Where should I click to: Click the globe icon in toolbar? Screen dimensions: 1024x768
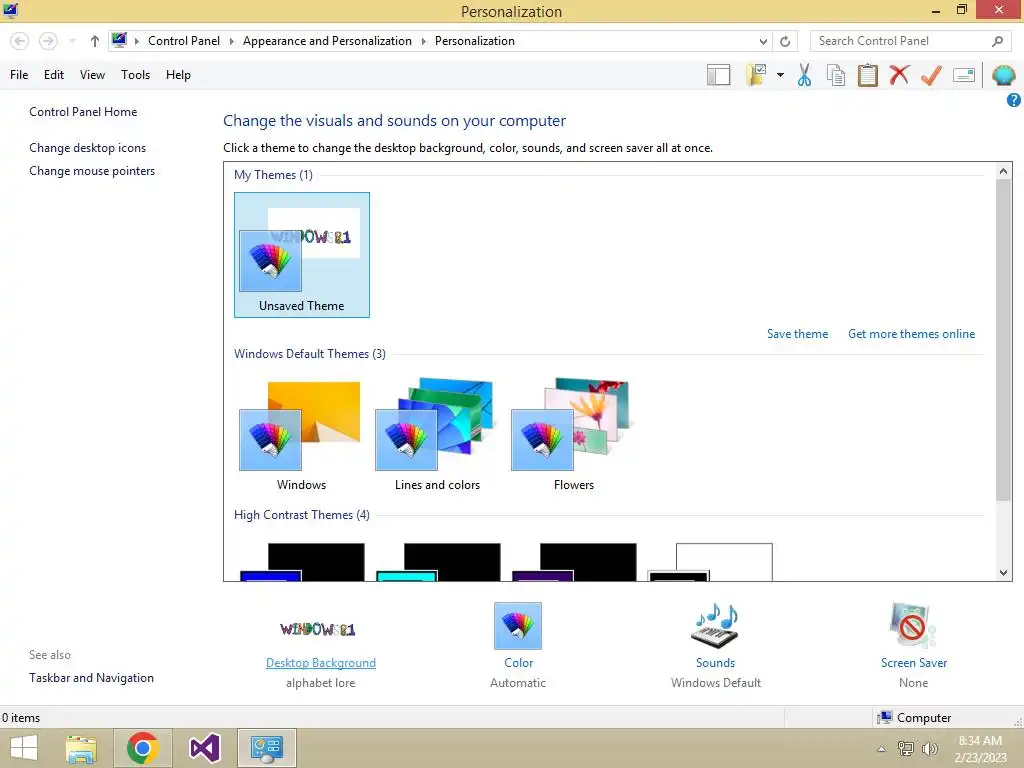[x=1003, y=75]
